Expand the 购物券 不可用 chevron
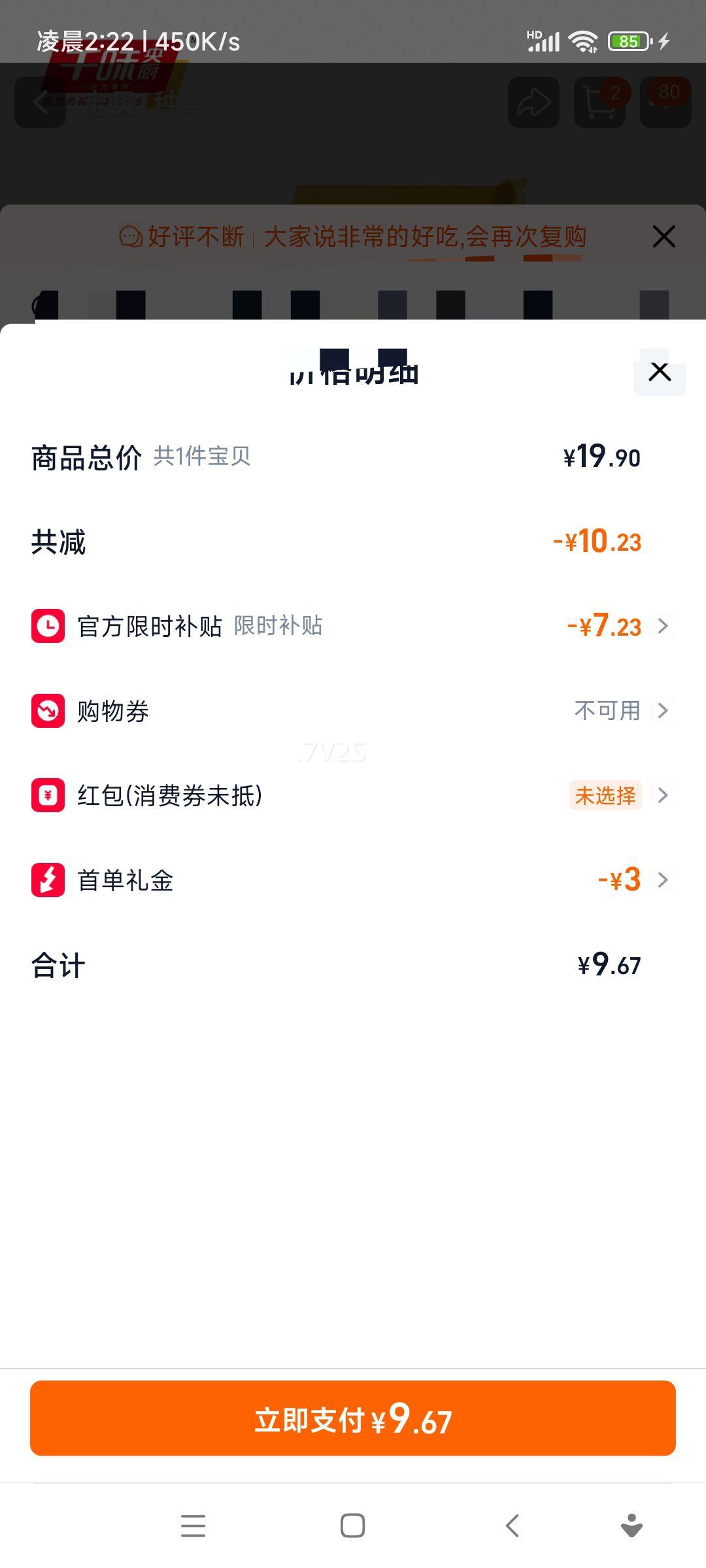 [x=663, y=711]
